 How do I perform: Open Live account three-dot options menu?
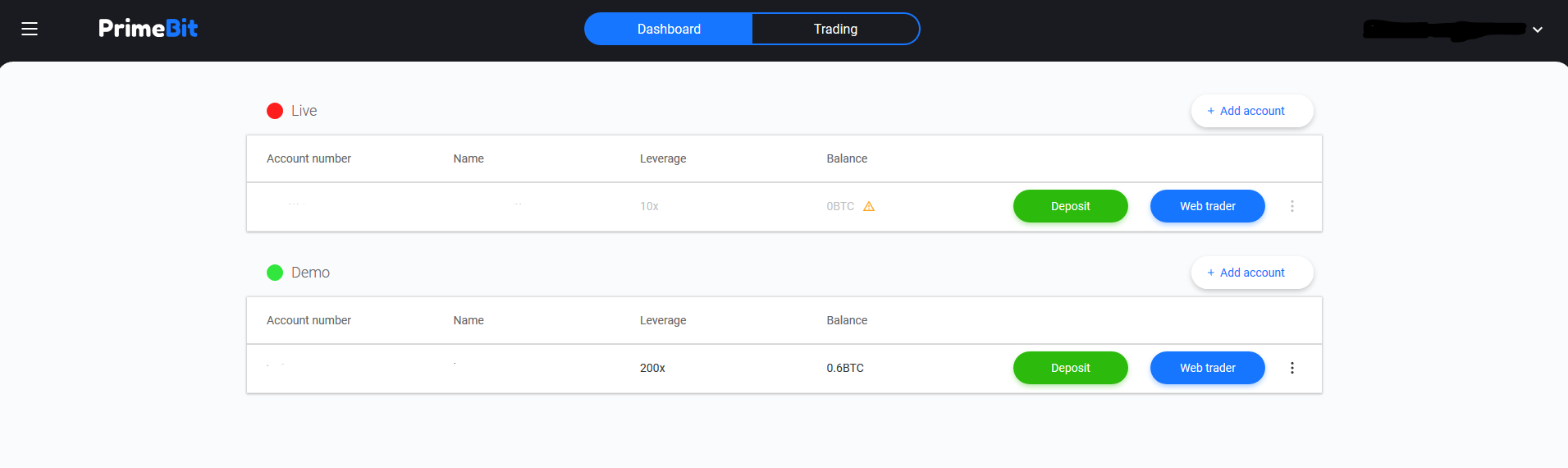[1291, 206]
